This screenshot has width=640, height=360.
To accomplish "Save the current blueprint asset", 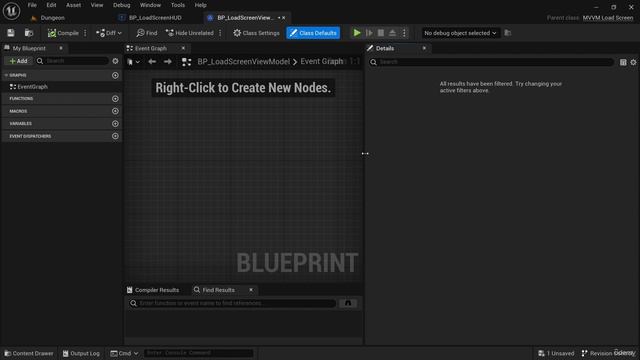I will click(11, 33).
